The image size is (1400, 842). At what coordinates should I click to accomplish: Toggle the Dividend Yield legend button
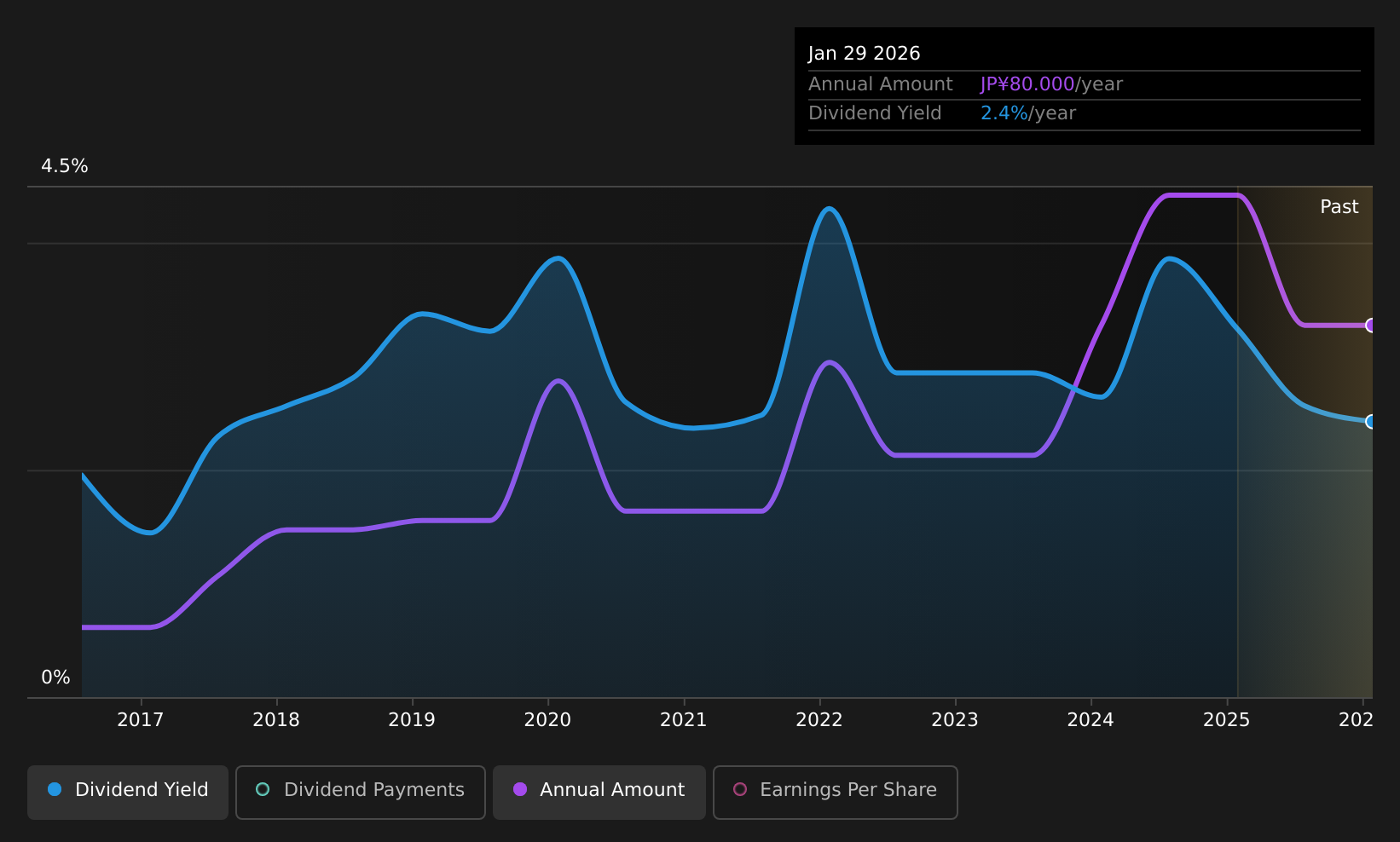click(x=128, y=792)
